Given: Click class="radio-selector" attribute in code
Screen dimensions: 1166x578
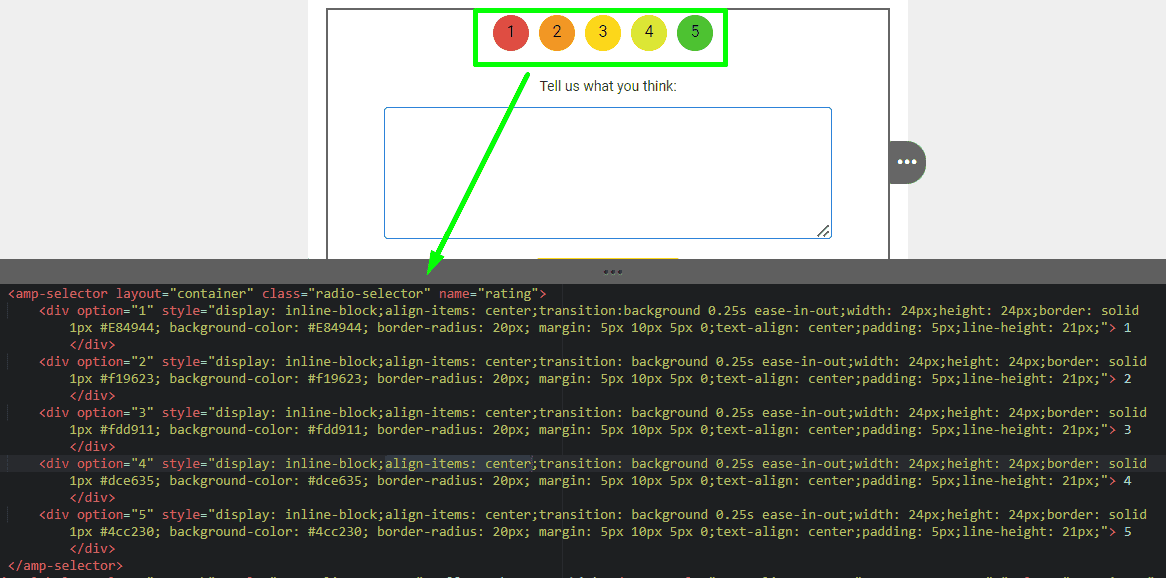Looking at the screenshot, I should (346, 294).
